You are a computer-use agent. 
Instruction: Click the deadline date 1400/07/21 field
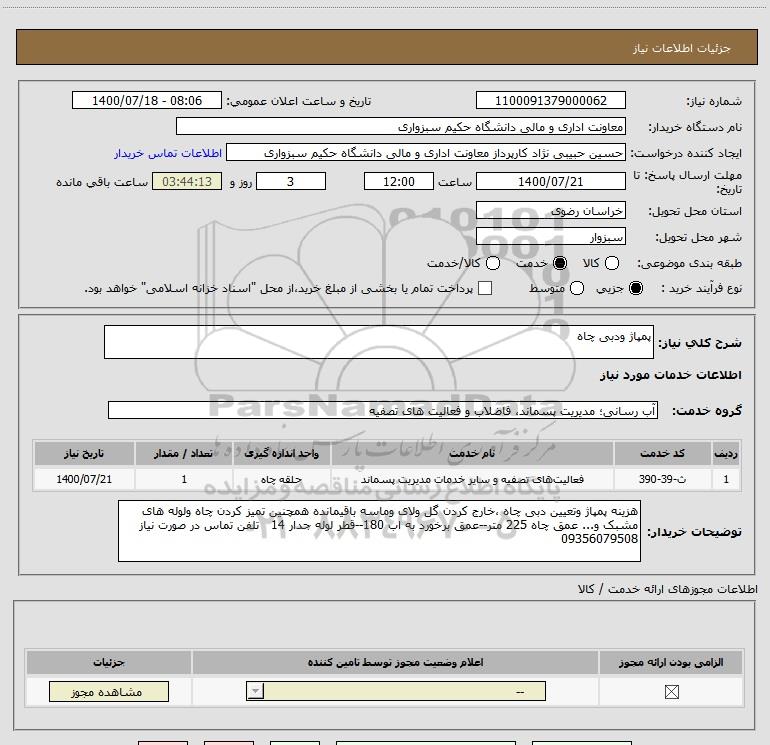pos(550,181)
